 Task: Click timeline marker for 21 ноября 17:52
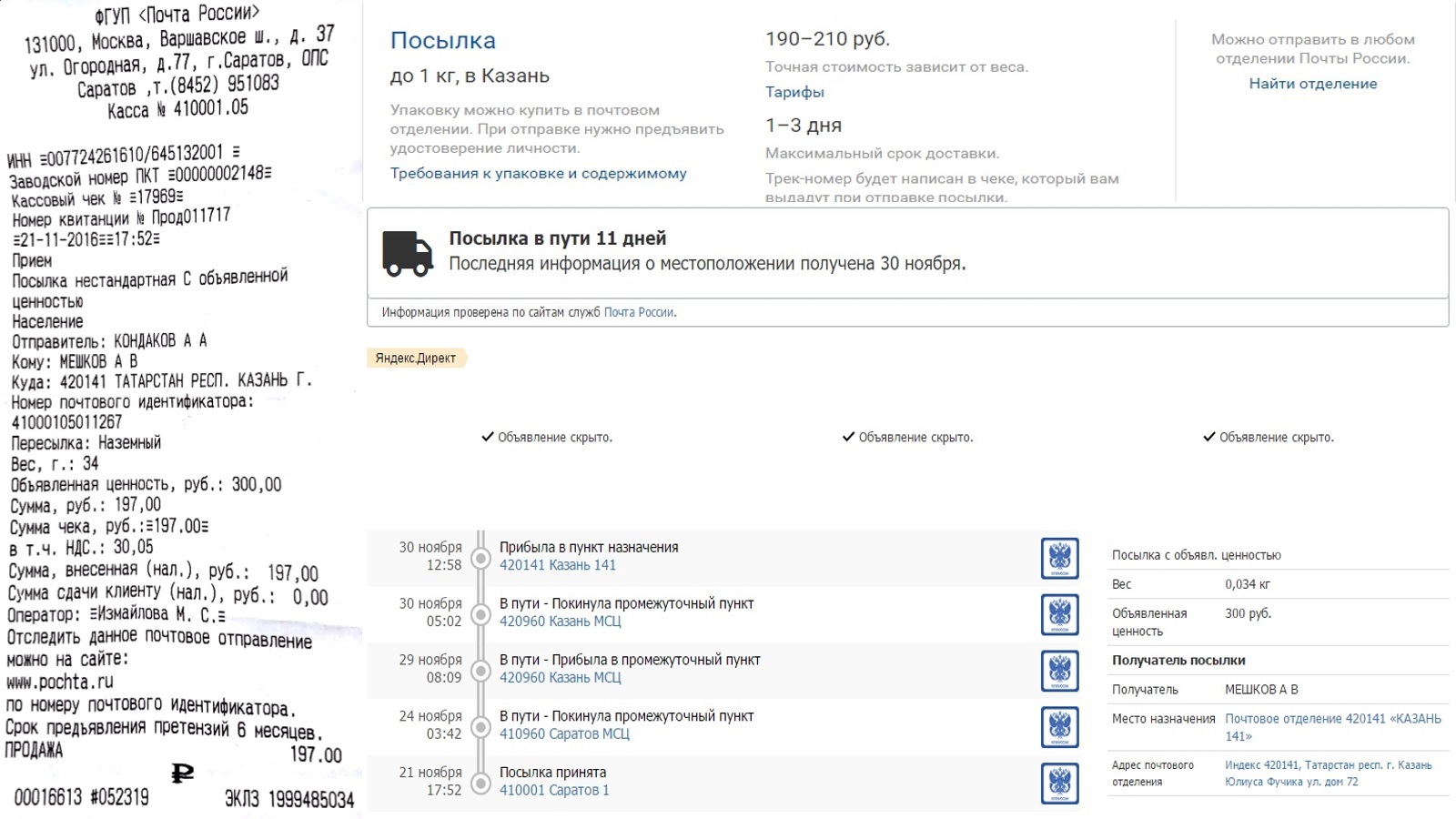point(480,784)
